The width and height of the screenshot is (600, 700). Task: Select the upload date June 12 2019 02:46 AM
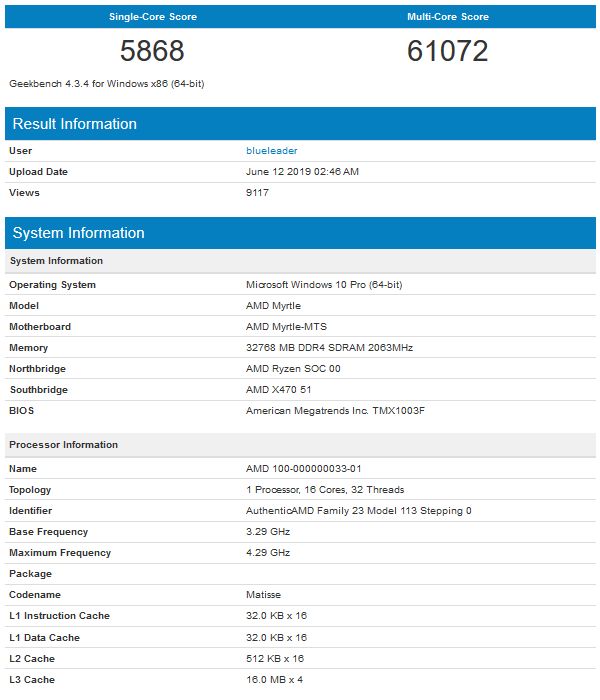click(x=302, y=172)
